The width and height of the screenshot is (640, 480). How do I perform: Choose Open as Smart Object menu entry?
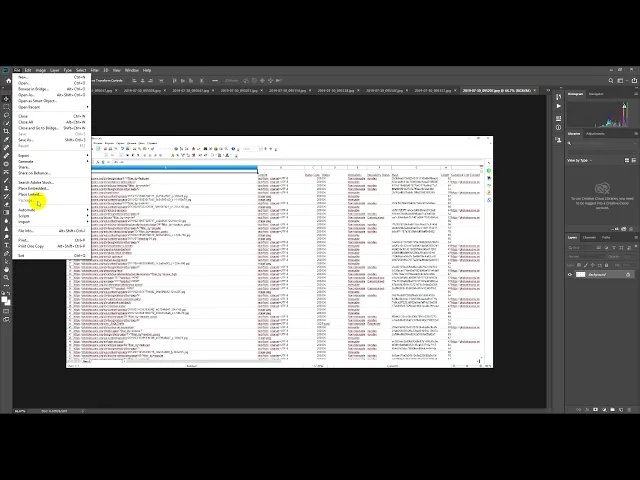(x=52, y=101)
